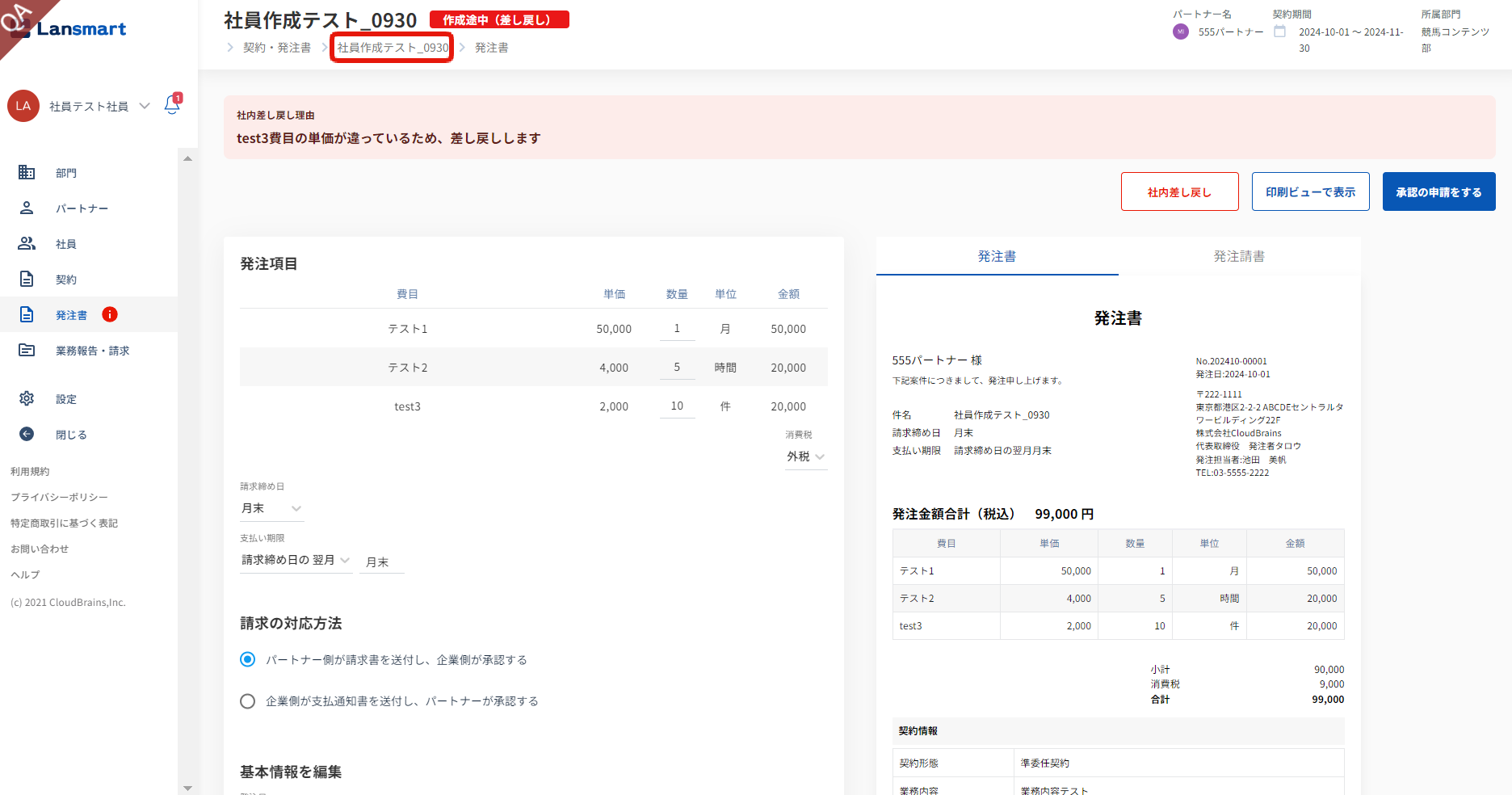Click the 部門 building icon

tap(27, 172)
